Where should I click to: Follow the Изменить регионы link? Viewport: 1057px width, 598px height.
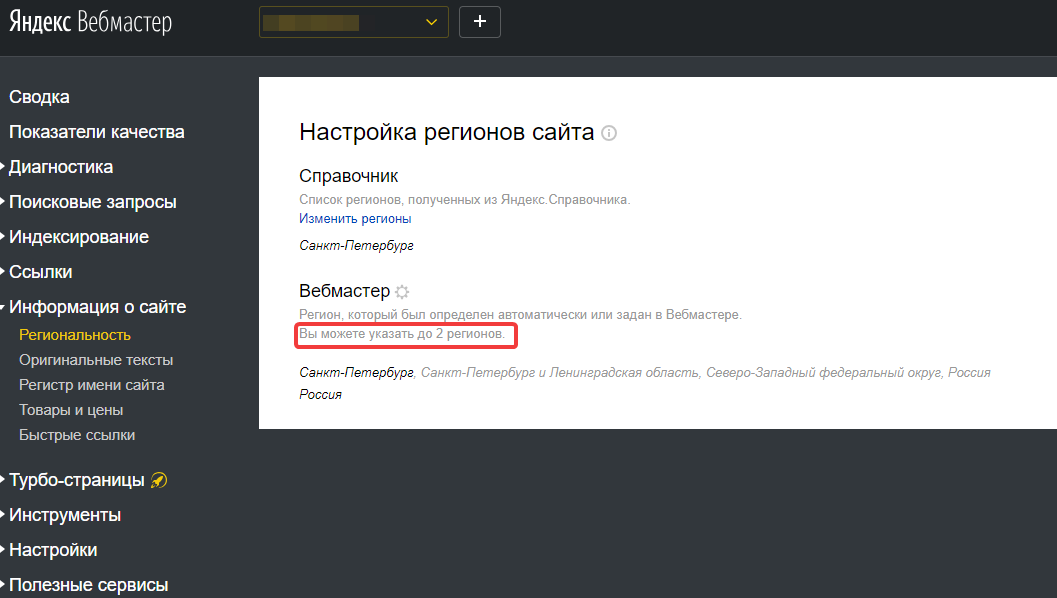(x=355, y=218)
